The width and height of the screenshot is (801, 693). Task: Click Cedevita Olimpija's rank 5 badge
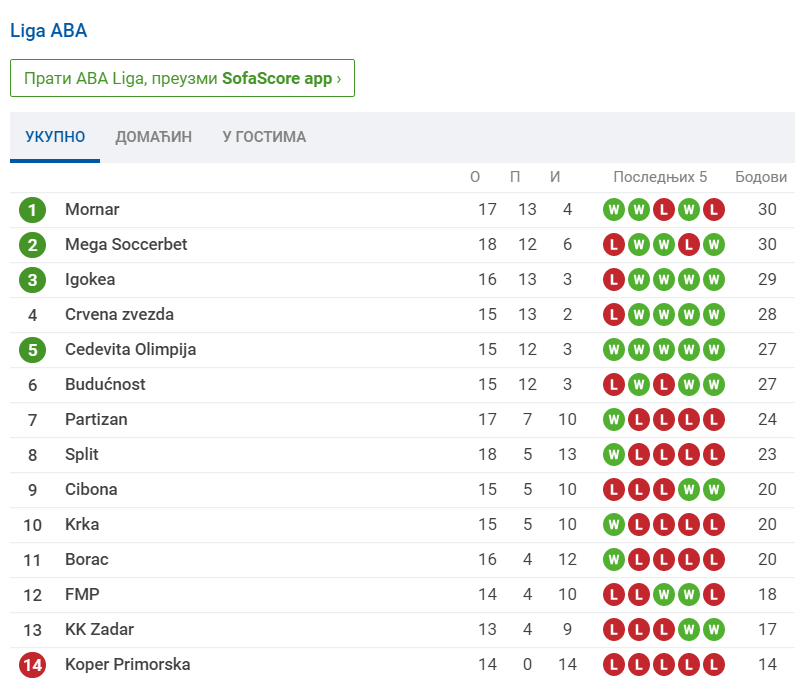click(x=32, y=350)
